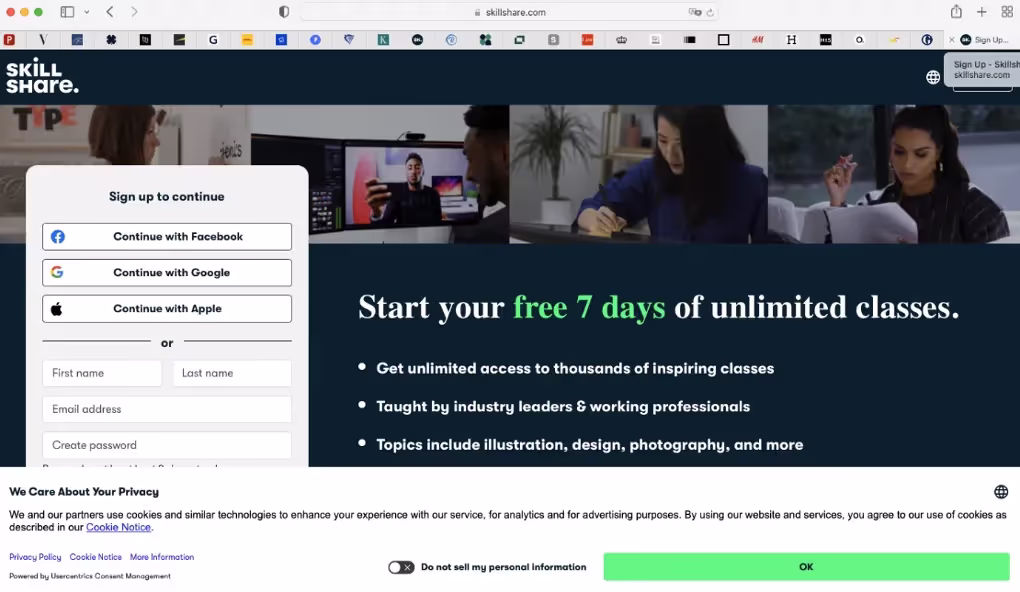Show Safari tab overview grid
Screen dimensions: 1020x592
point(1007,12)
